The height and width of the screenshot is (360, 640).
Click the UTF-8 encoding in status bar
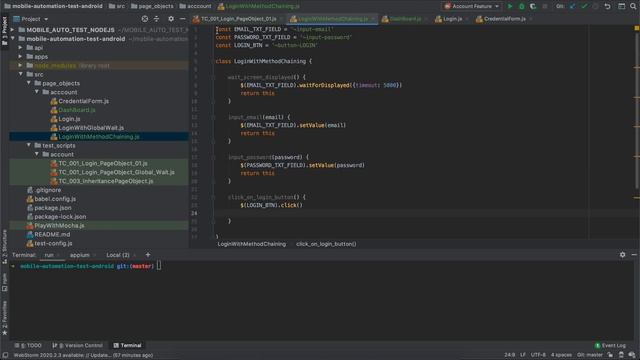pyautogui.click(x=538, y=355)
